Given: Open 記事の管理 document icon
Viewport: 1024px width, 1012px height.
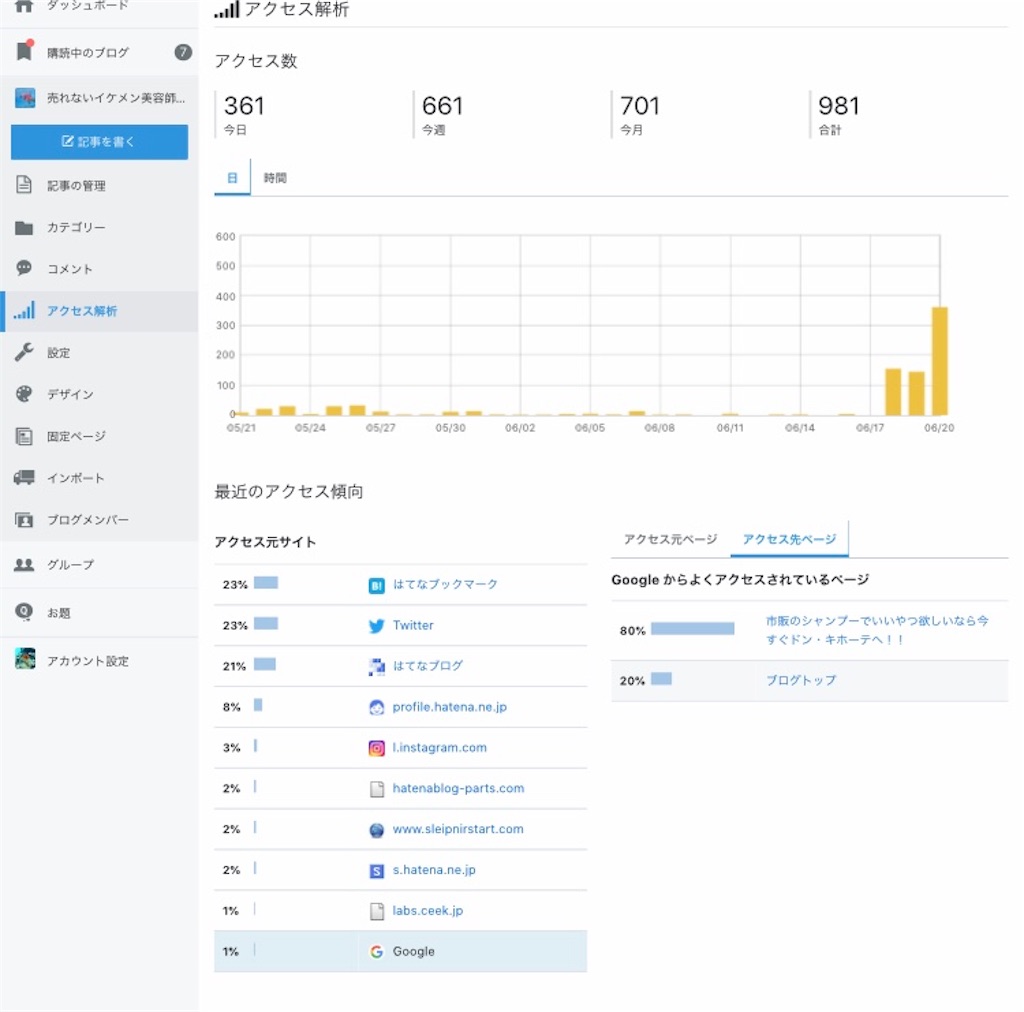Looking at the screenshot, I should [24, 185].
